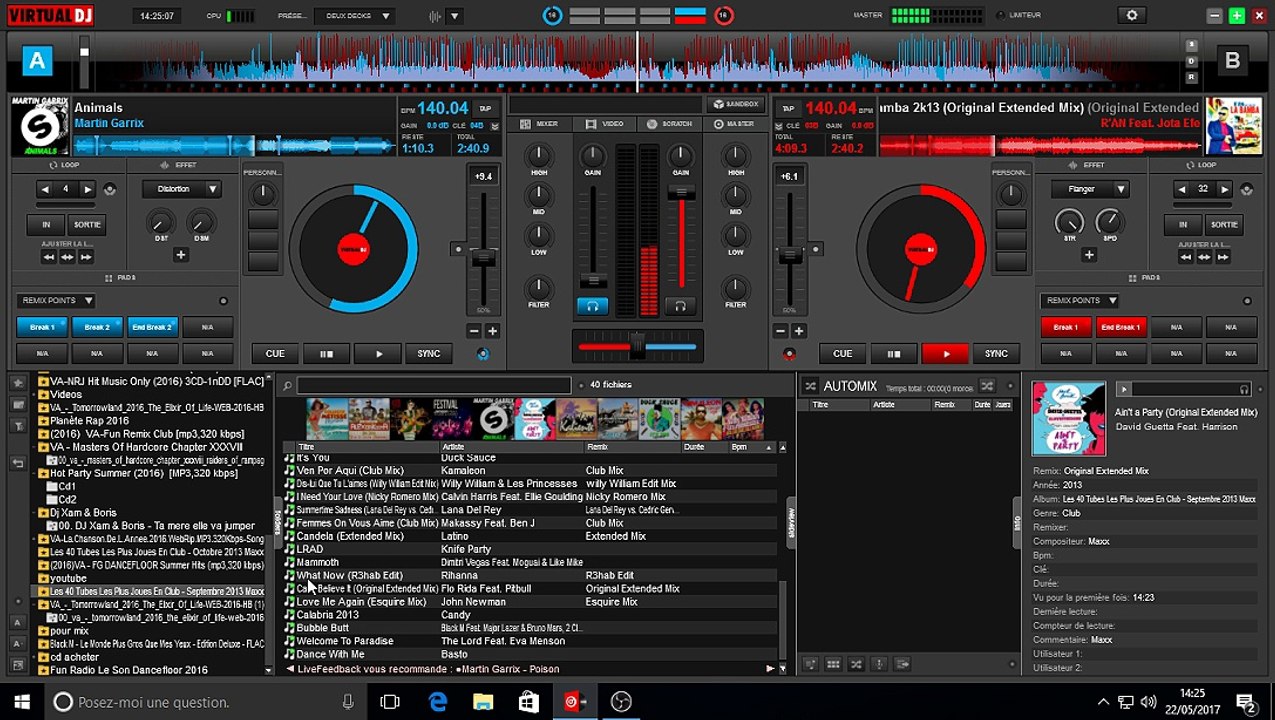Open VirtualDJ settings gear
This screenshot has width=1275, height=720.
[x=1132, y=15]
